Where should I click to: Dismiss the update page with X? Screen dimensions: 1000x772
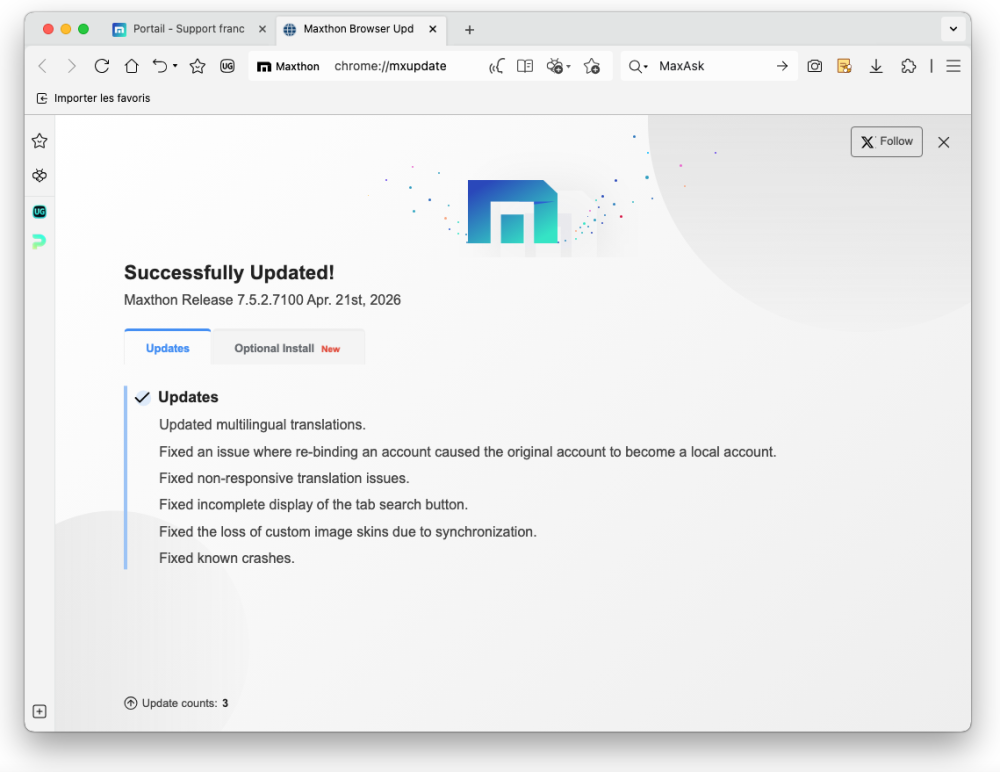(944, 142)
